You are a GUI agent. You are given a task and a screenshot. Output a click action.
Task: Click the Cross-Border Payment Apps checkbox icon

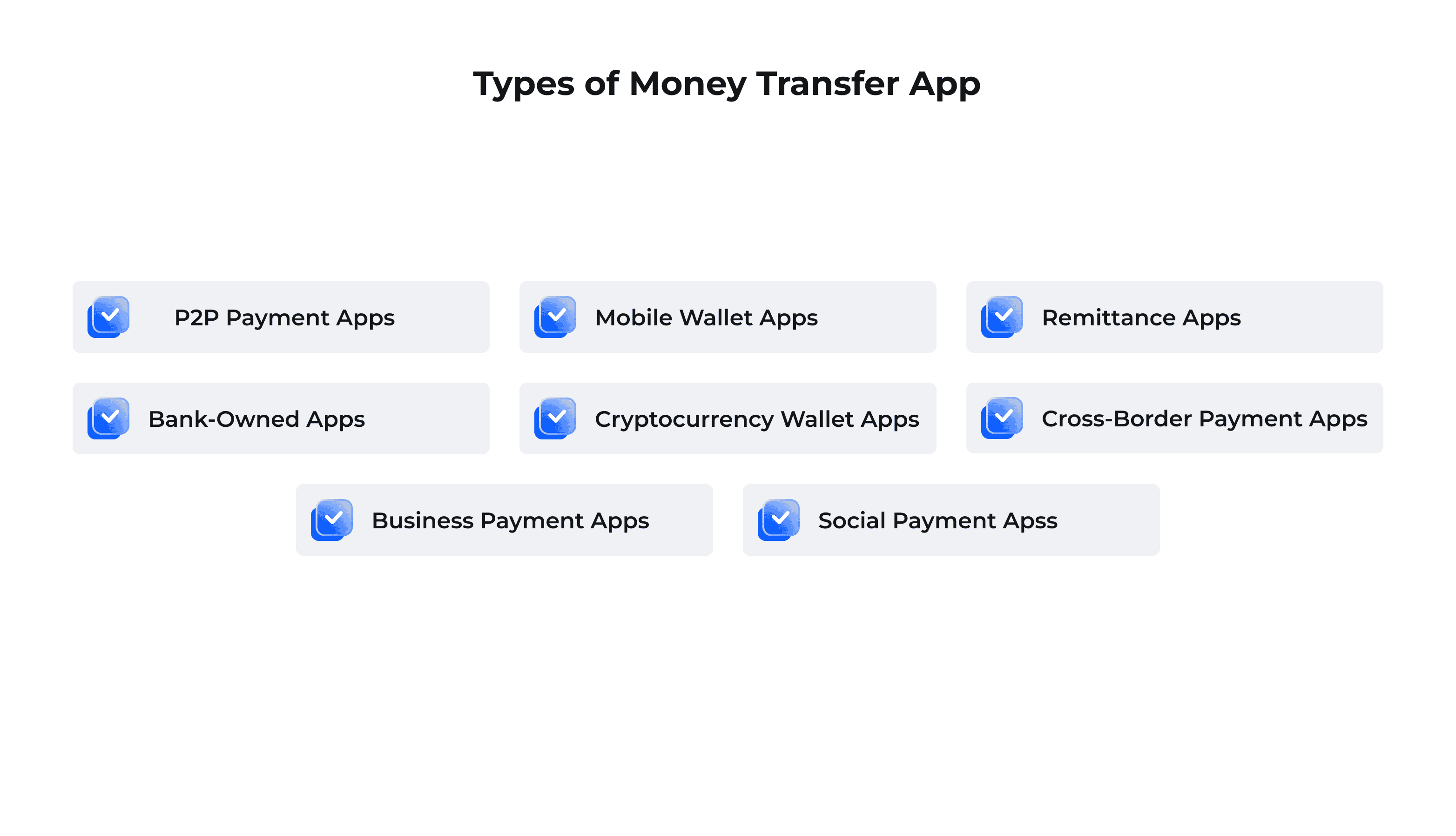[x=1003, y=418]
